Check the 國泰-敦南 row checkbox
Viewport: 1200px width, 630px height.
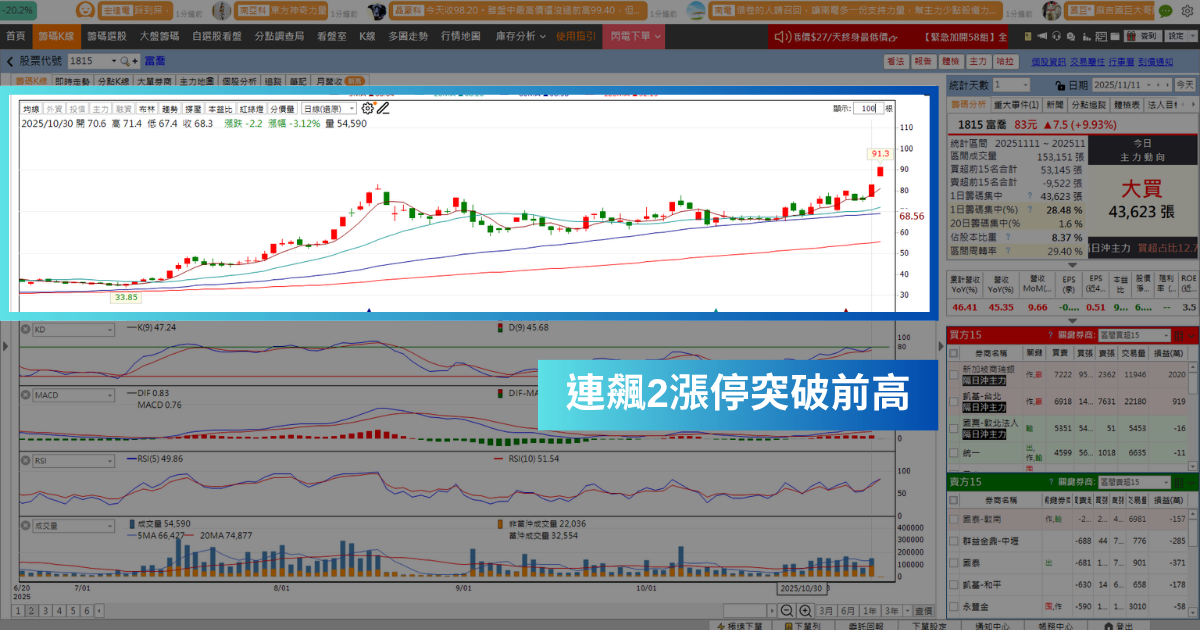[x=955, y=519]
